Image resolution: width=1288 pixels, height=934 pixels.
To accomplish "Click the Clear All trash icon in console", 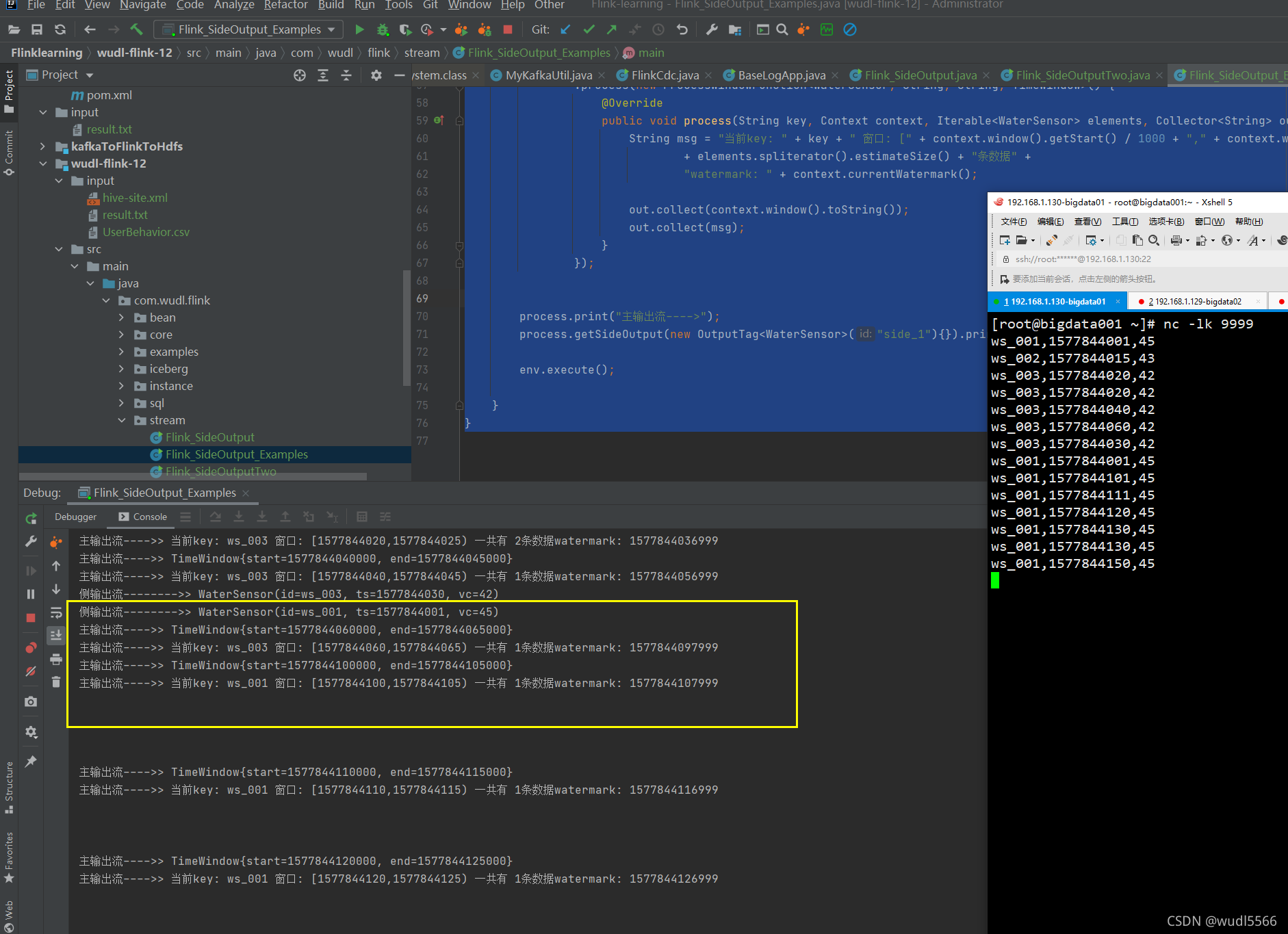I will point(56,682).
